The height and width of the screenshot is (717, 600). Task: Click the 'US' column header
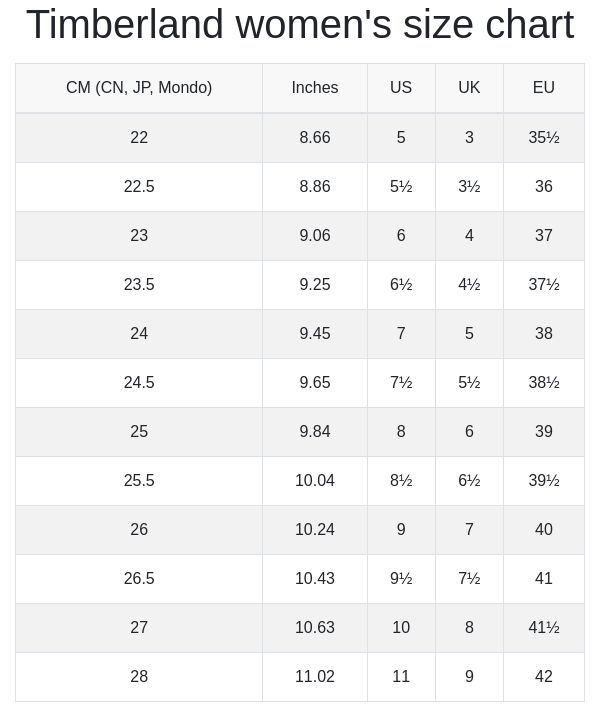tap(401, 88)
